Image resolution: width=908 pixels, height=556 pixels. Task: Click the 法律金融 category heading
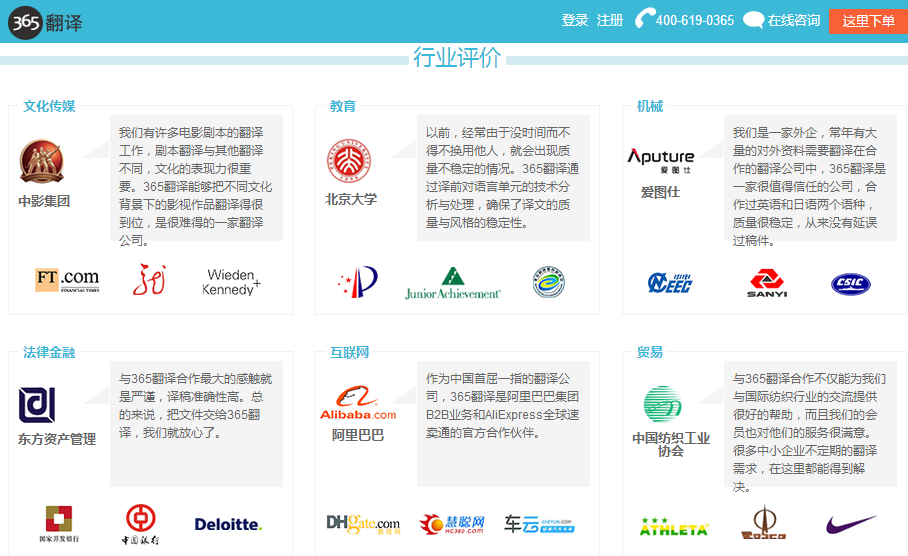(x=49, y=352)
